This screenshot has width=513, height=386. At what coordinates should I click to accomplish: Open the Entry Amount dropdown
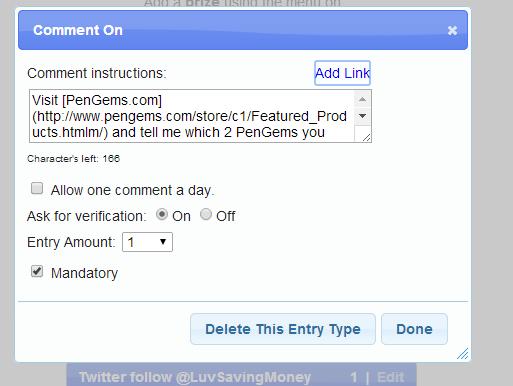(147, 242)
